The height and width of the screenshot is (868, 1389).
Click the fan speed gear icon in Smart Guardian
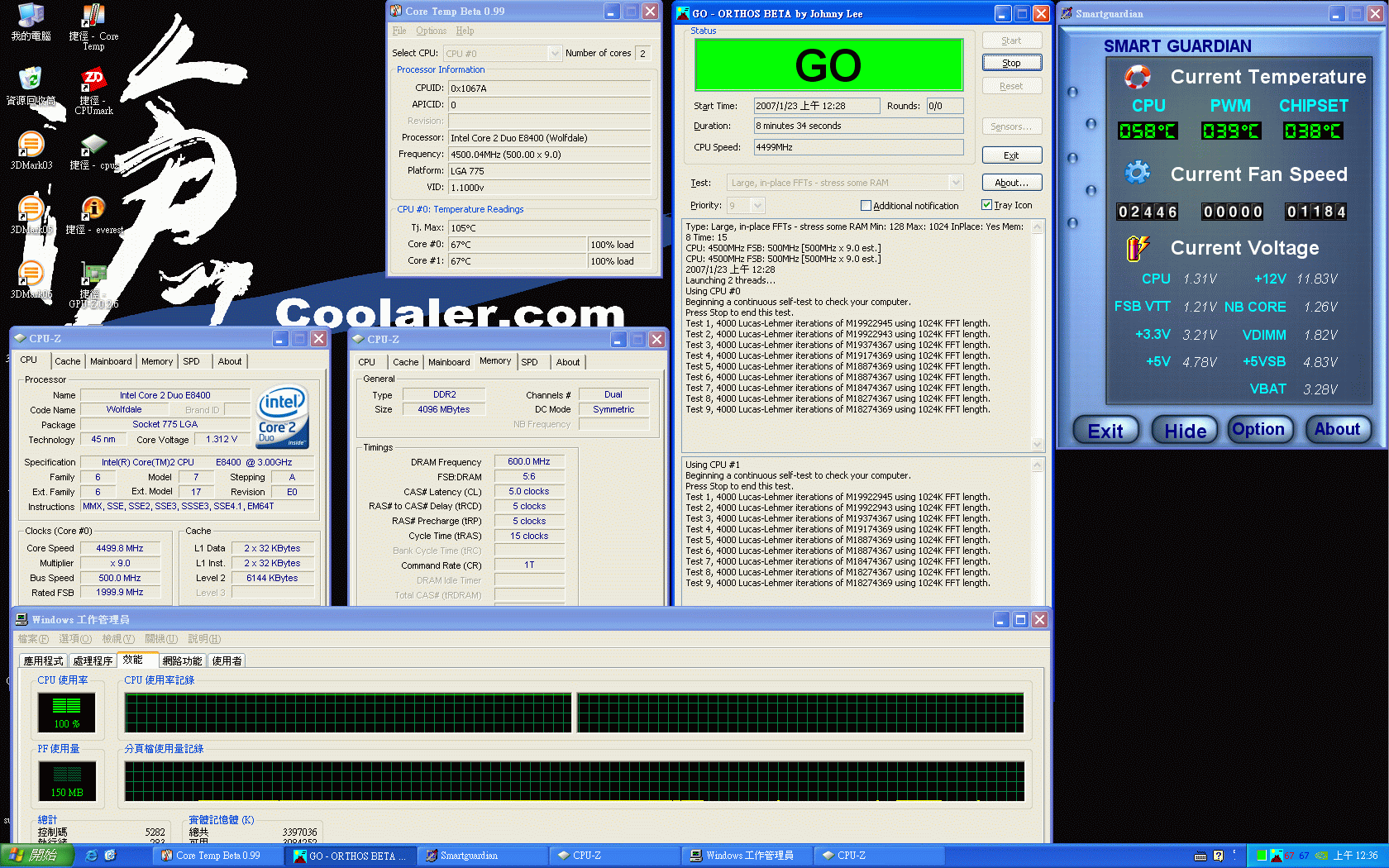coord(1138,173)
